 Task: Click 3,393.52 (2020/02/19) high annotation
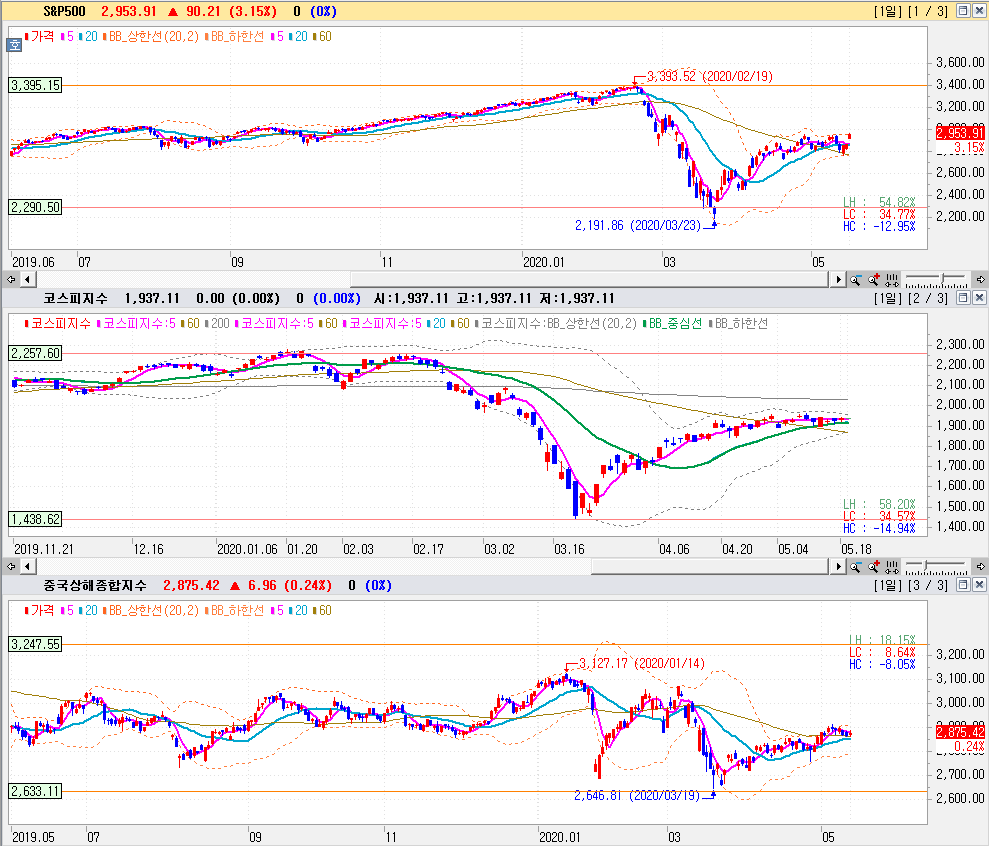tap(710, 76)
